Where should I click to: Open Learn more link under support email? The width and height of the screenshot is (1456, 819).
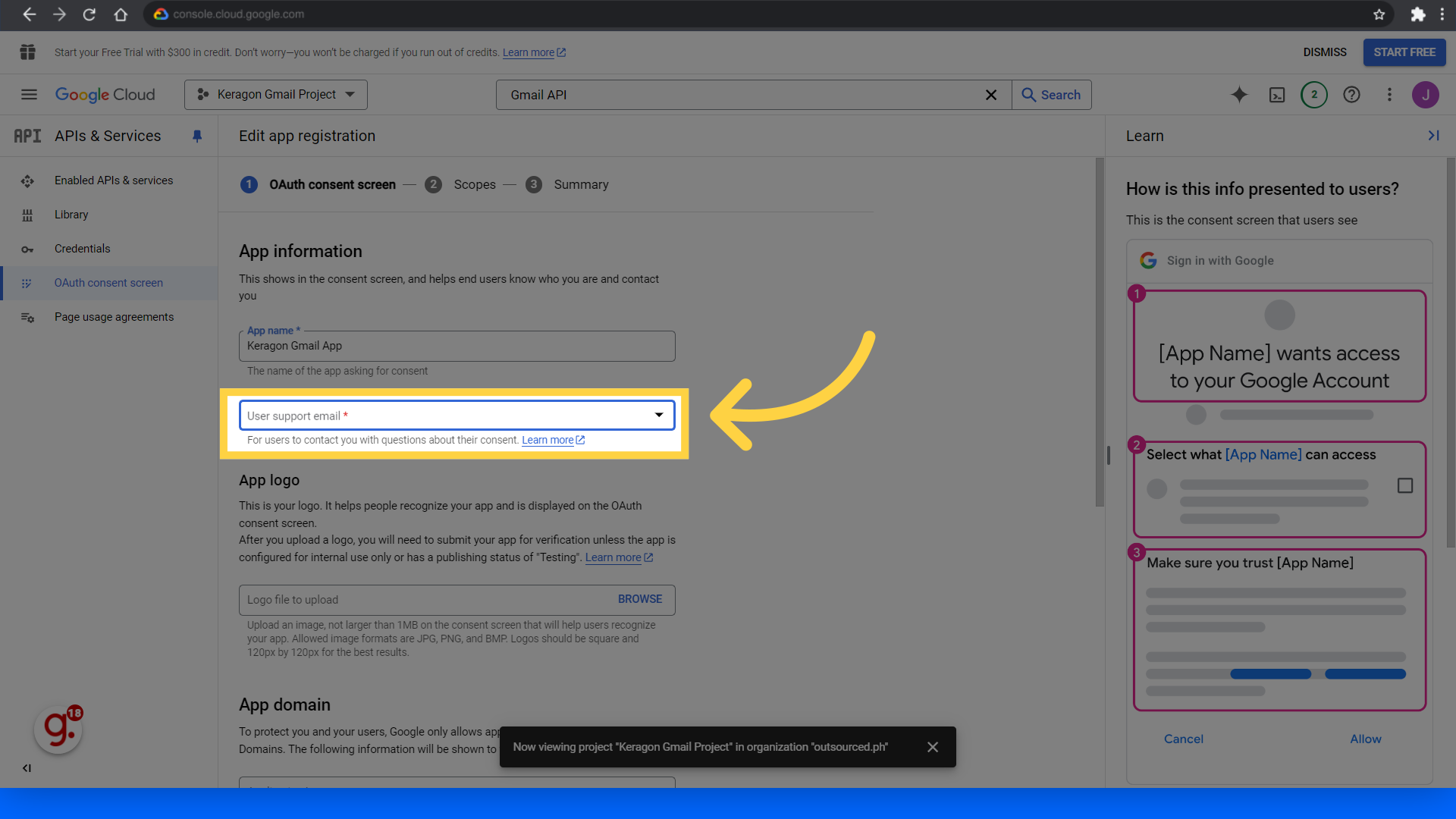553,440
